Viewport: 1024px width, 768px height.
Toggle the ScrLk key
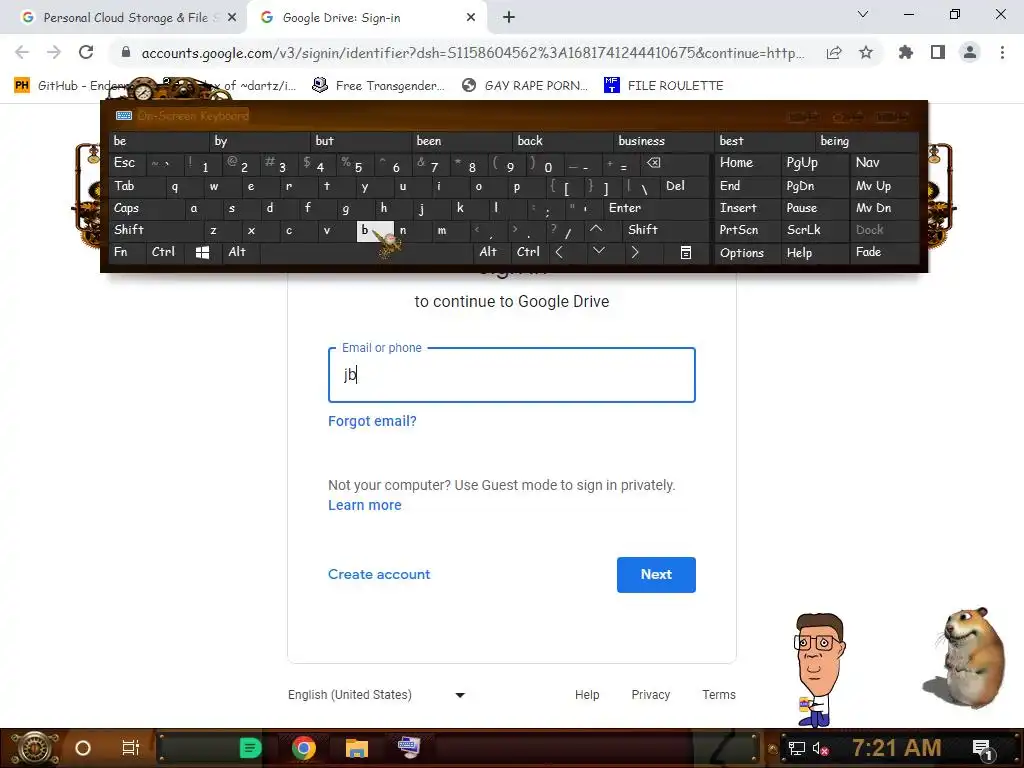tap(814, 230)
